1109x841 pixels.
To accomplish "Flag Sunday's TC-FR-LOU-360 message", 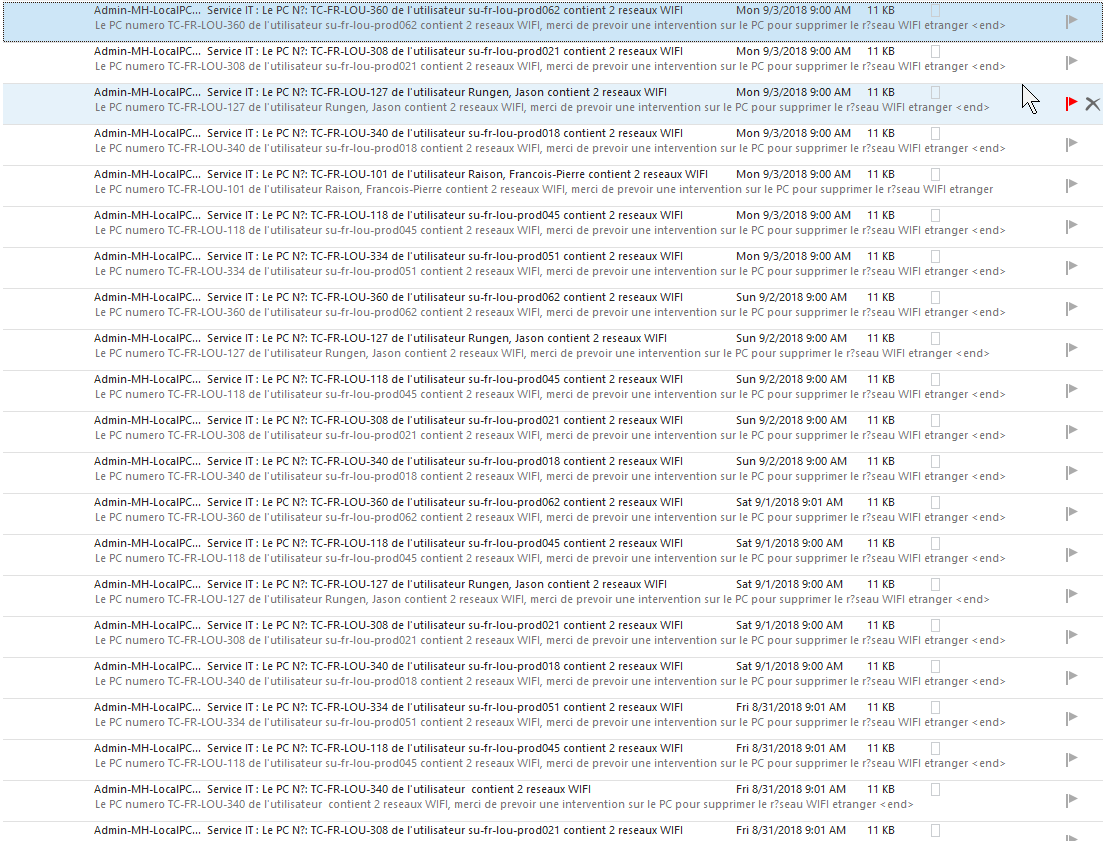I will point(1071,308).
